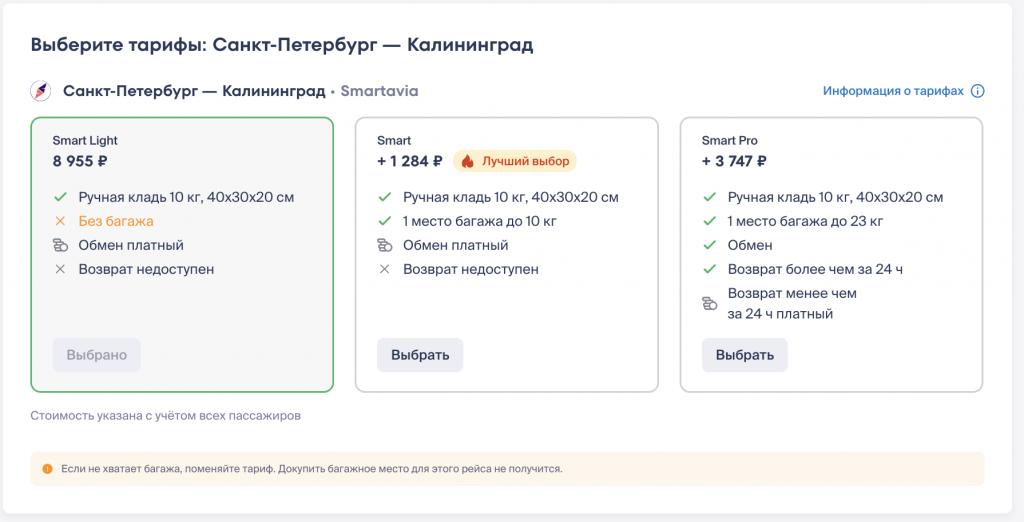Screen dimensions: 1024x522
Task: Click "1 место багажа до 23 кг" text
Action: point(805,221)
